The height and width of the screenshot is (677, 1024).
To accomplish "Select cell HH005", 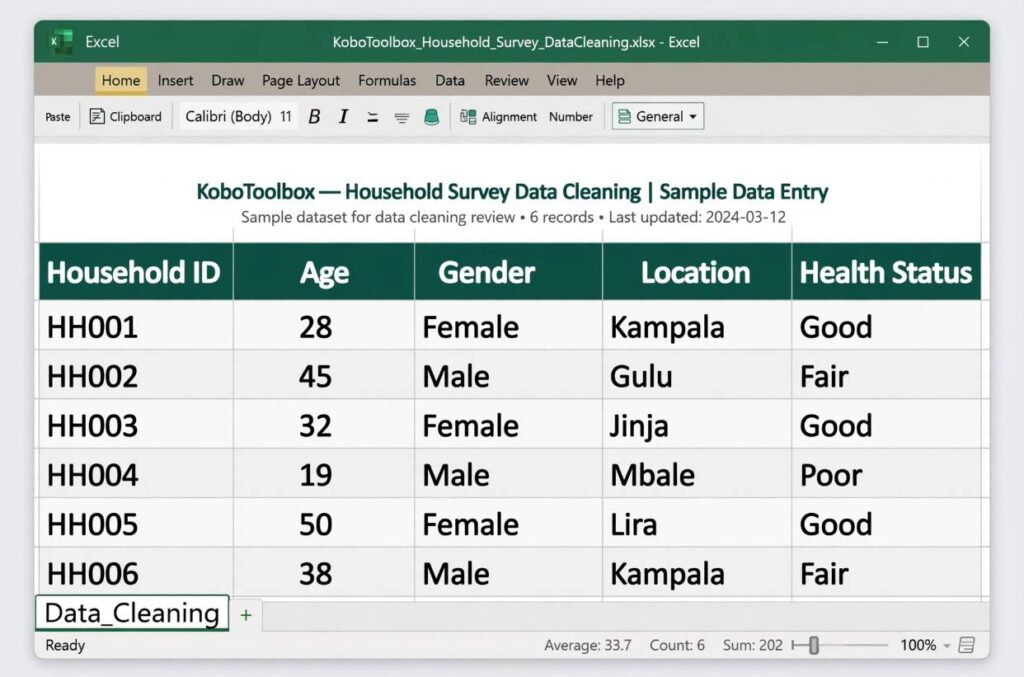I will point(136,524).
